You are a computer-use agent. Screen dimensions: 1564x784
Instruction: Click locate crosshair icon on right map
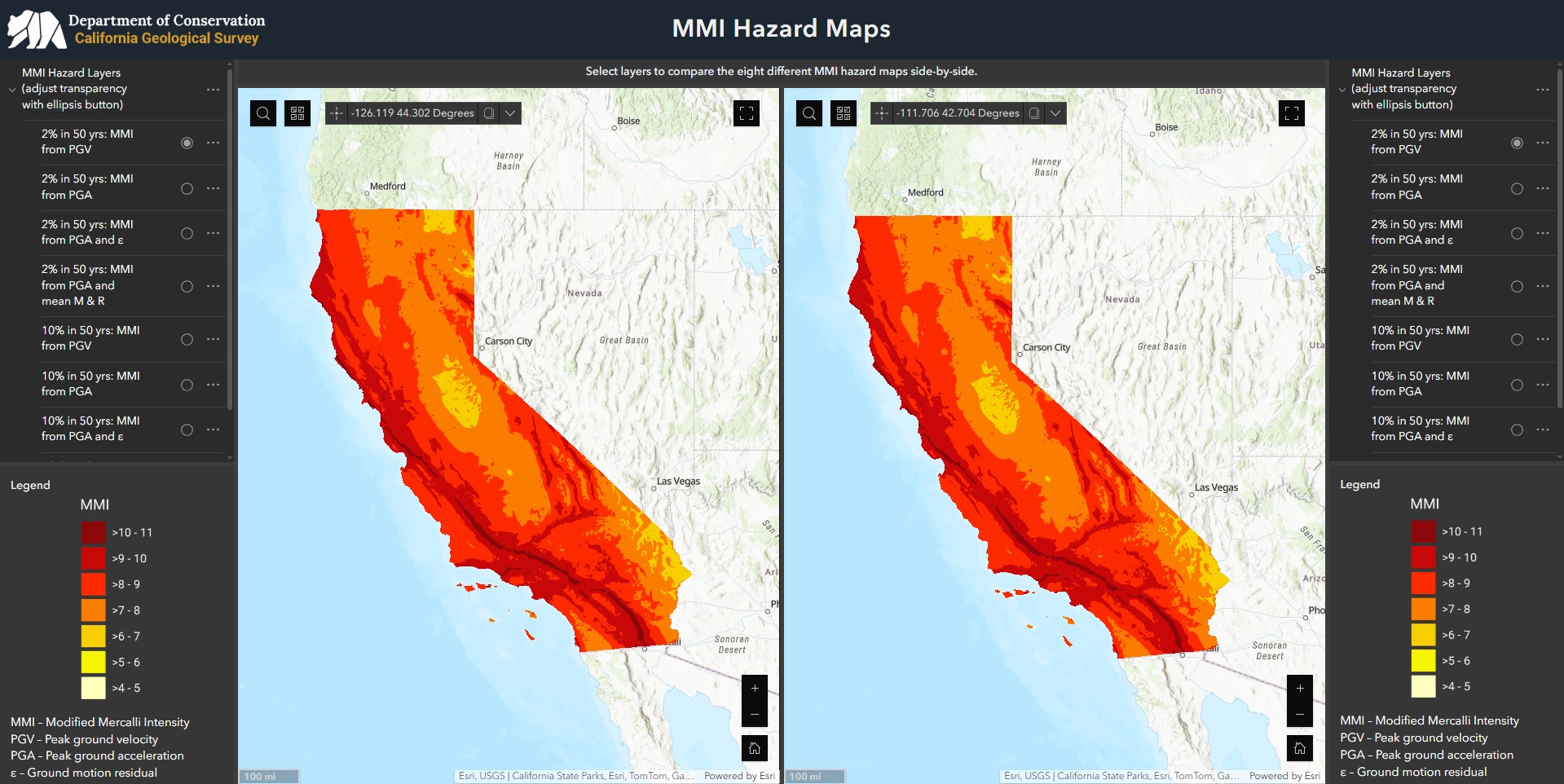[882, 113]
